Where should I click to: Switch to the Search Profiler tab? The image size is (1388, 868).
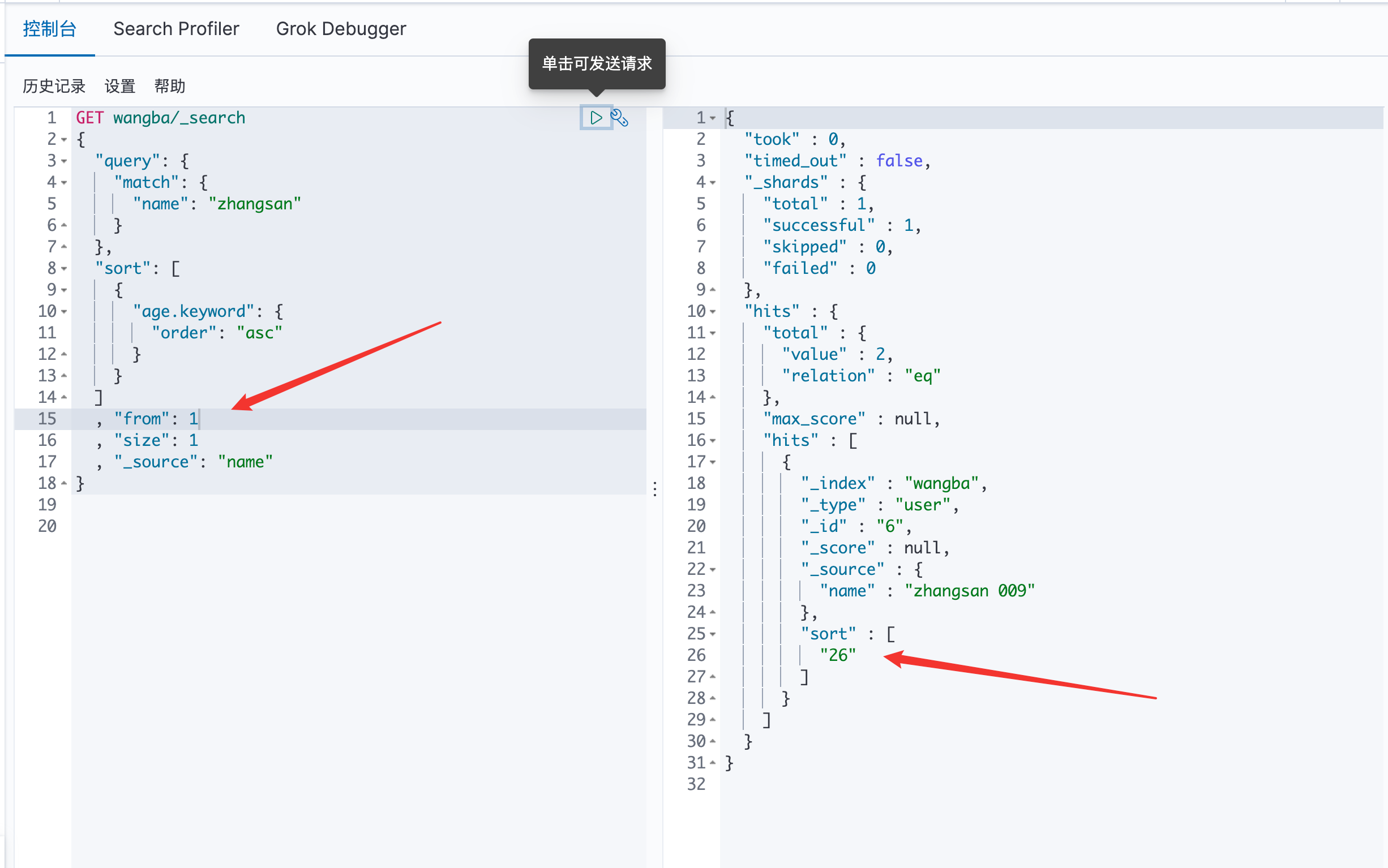click(175, 29)
